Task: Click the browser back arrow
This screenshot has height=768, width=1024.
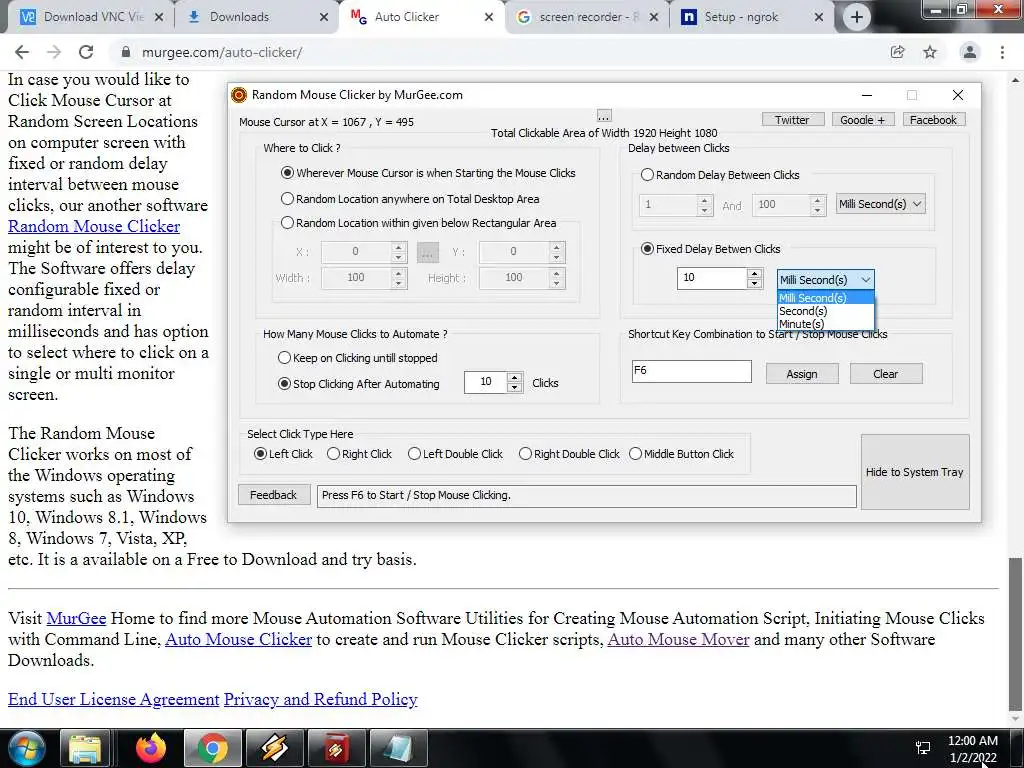Action: point(22,52)
